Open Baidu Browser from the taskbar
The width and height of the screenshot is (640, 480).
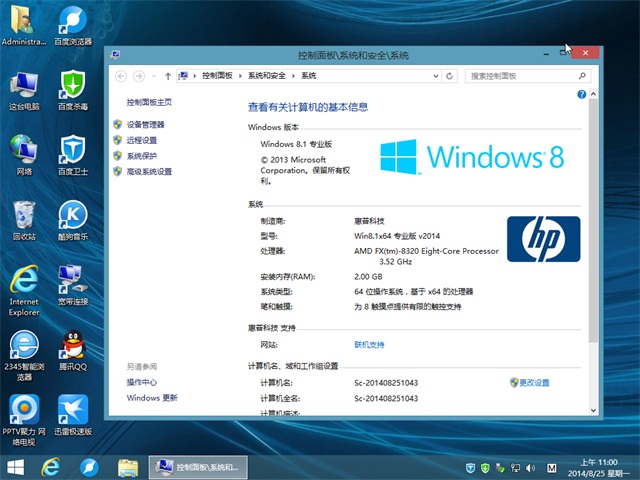pyautogui.click(x=89, y=467)
